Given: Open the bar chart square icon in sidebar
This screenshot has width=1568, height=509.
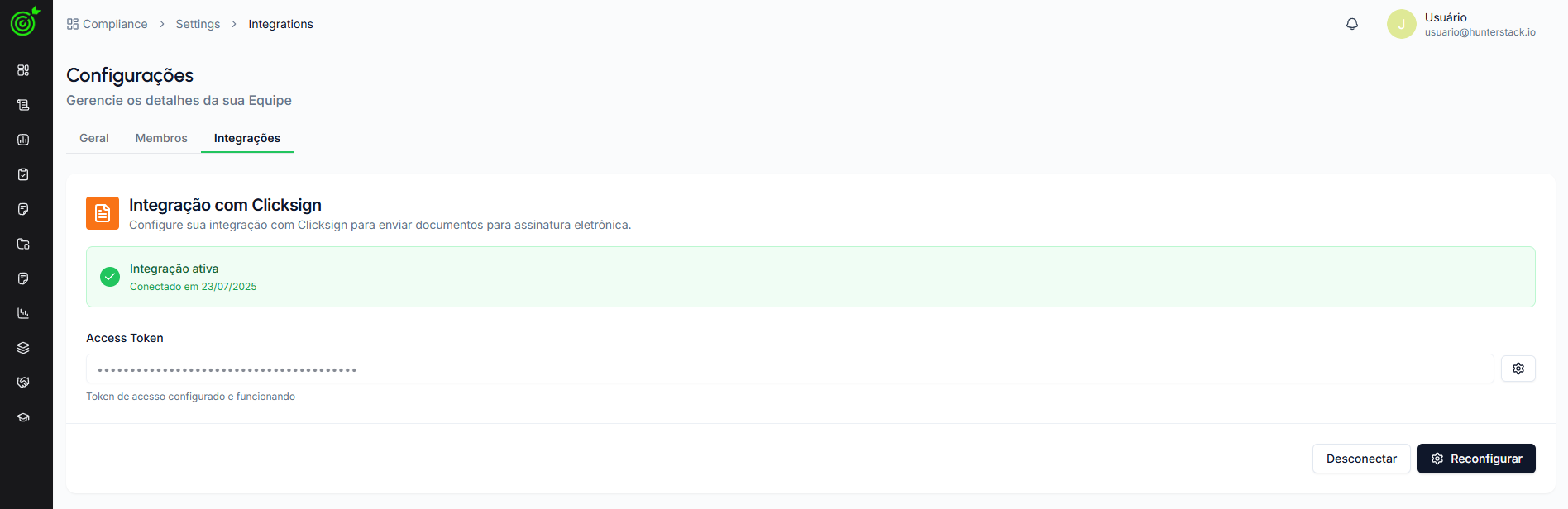Looking at the screenshot, I should [x=23, y=140].
